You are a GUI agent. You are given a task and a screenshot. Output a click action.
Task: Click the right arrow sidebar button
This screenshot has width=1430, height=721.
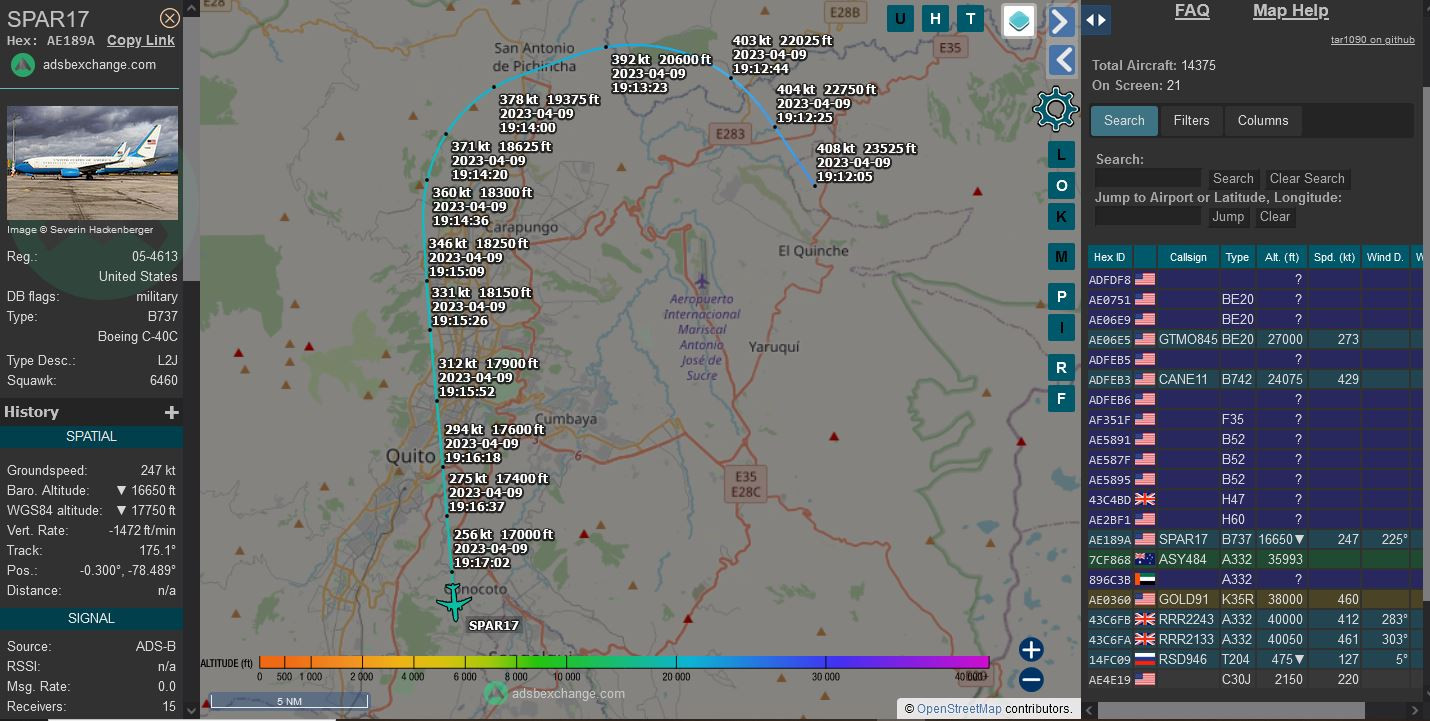click(1061, 21)
